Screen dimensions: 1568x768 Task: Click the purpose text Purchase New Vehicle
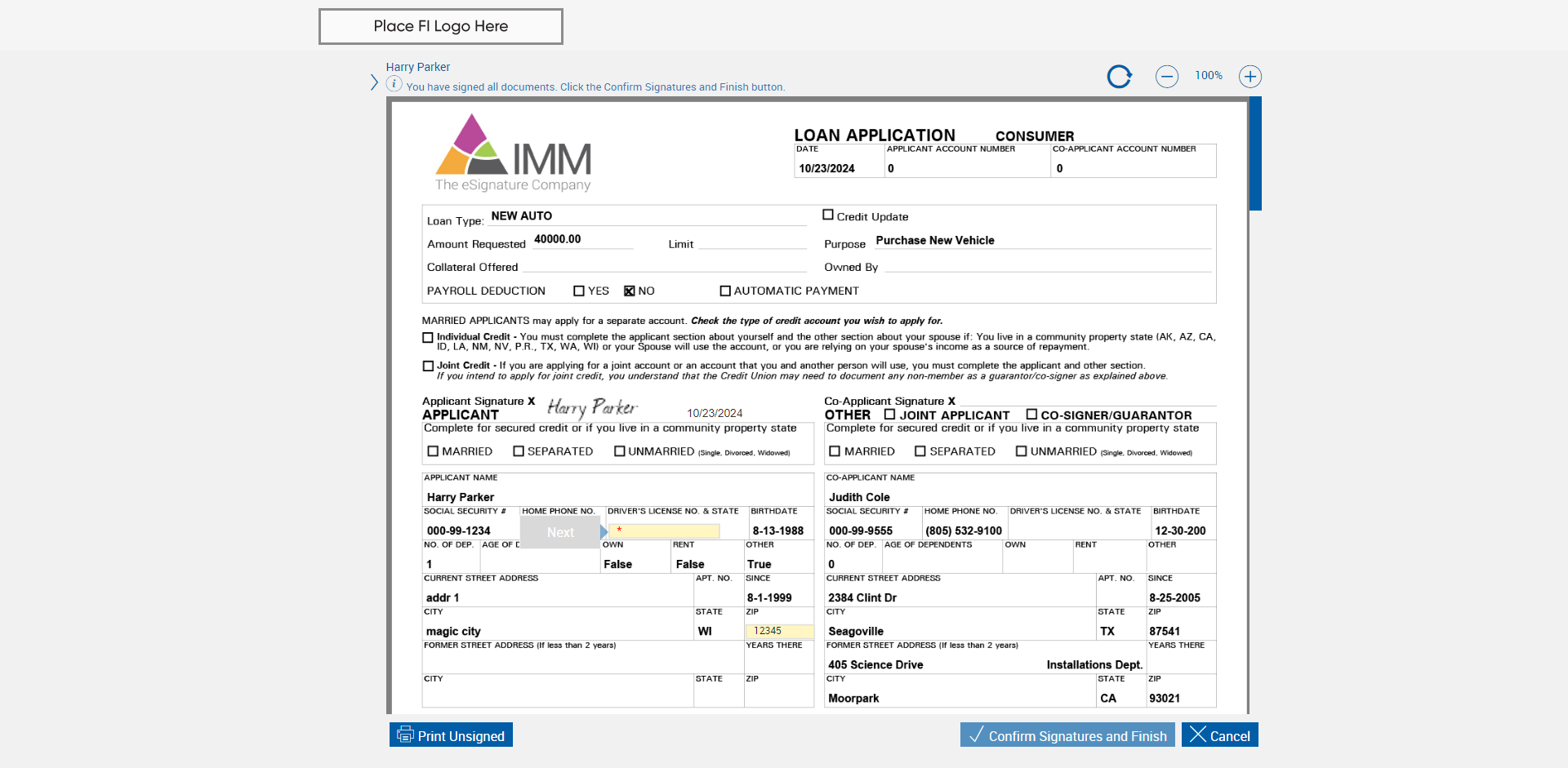(935, 240)
